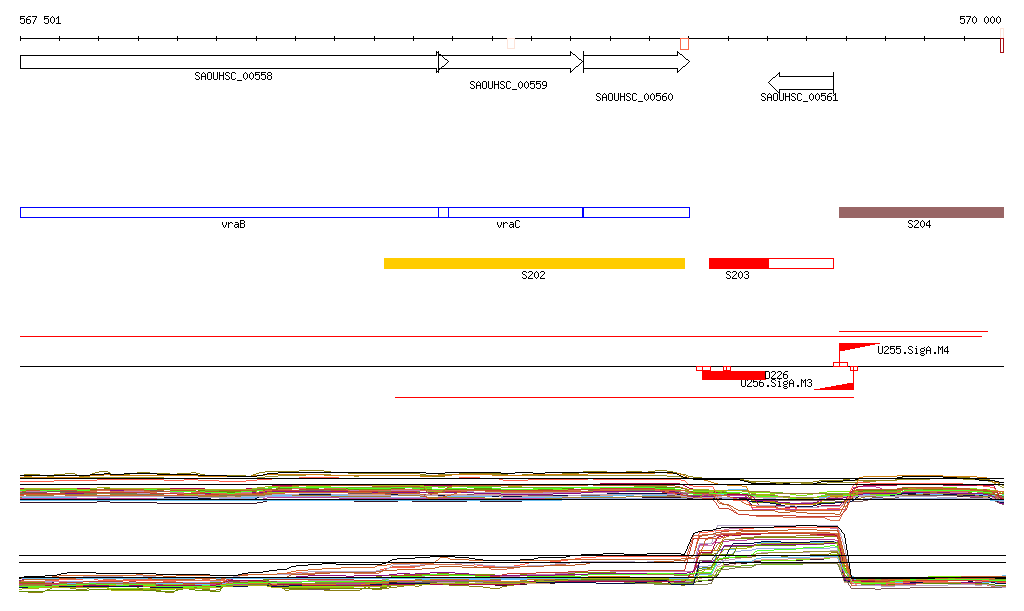1024x611 pixels.
Task: Click the yellow S202 segment bar
Action: tap(534, 263)
